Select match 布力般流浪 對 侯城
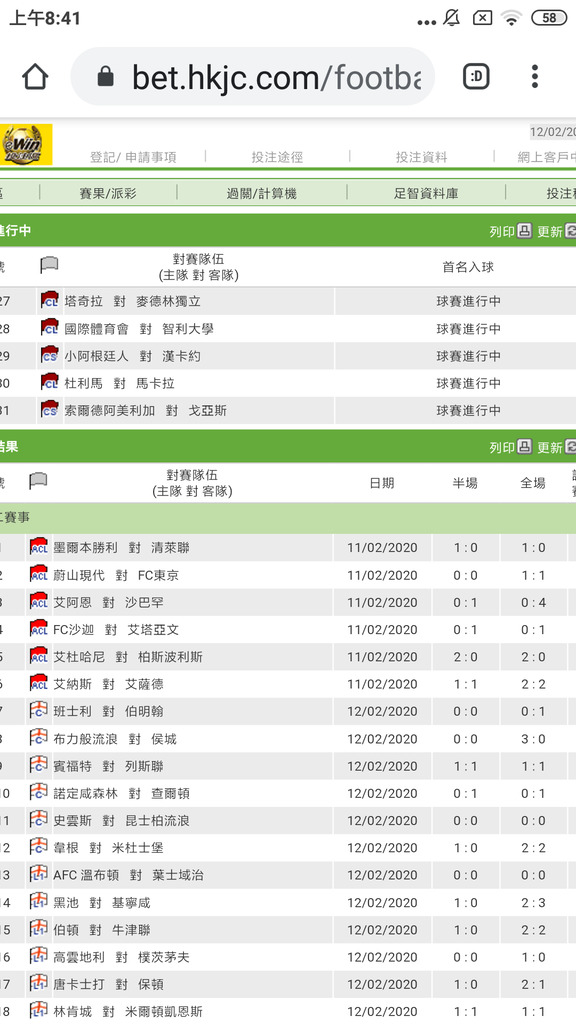Screen dimensions: 576x1024 115,739
